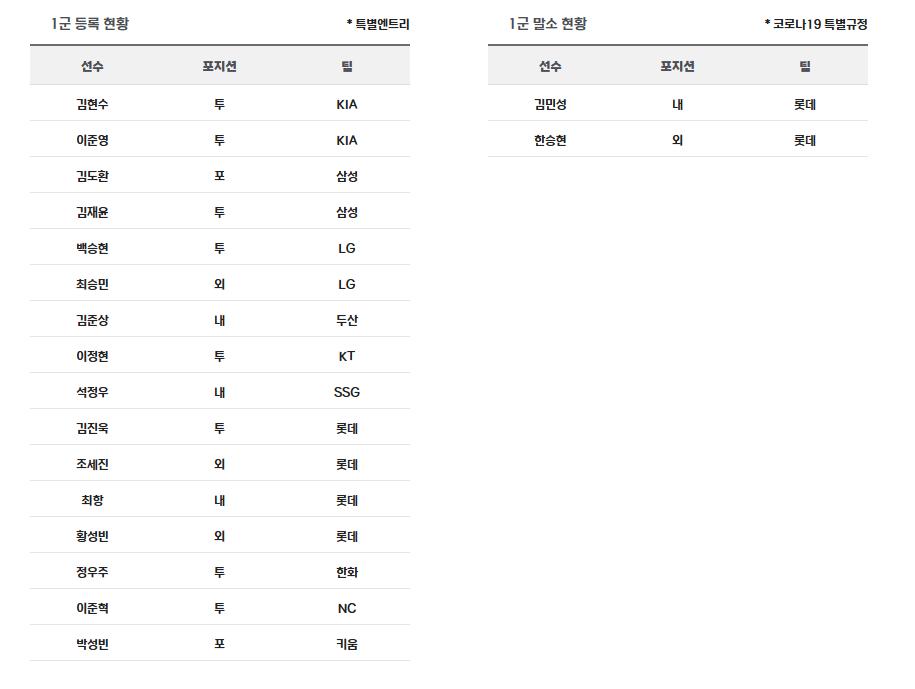Click the 1군 등록 현황 heading

click(90, 24)
